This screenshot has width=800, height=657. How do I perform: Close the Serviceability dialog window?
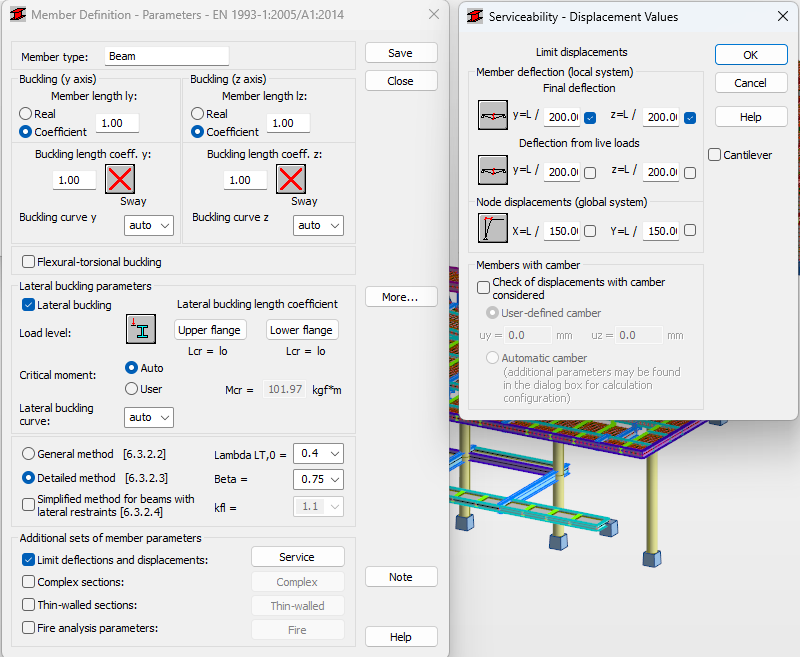pyautogui.click(x=783, y=16)
